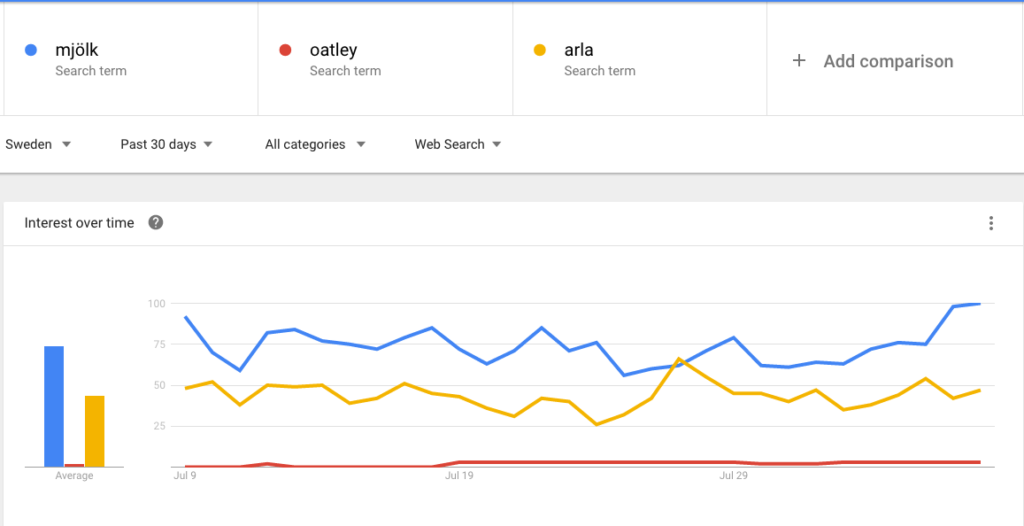This screenshot has width=1024, height=526.
Task: Click the blue dot next to mjölk
Action: (31, 50)
